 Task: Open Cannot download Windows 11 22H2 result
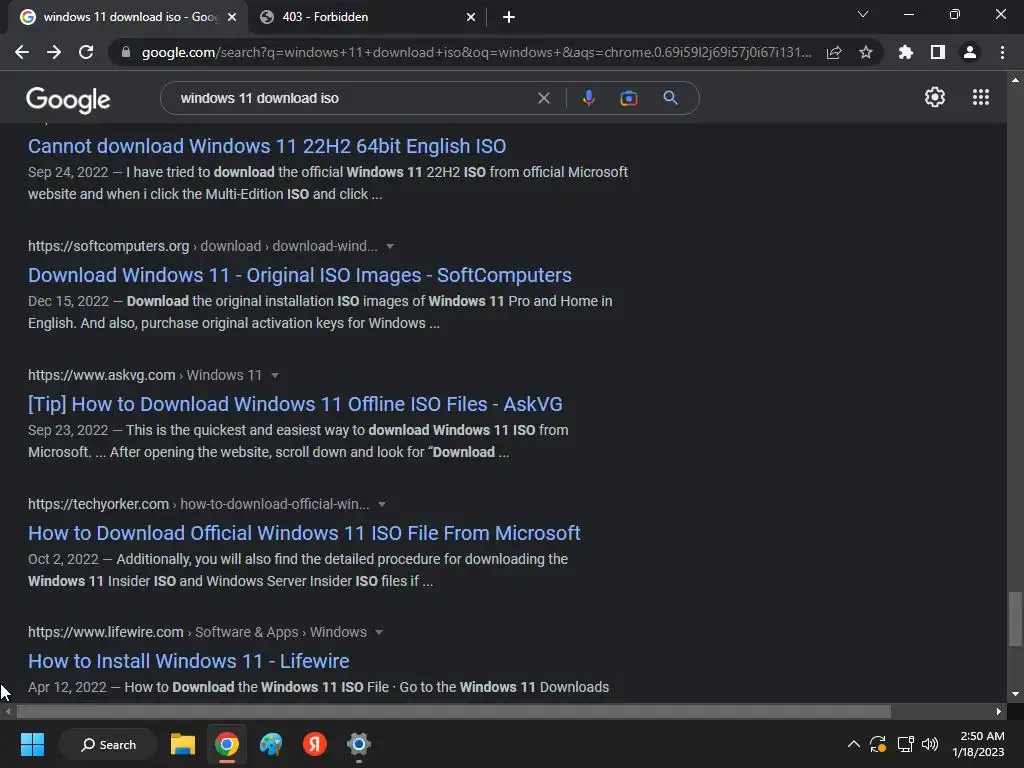tap(267, 146)
